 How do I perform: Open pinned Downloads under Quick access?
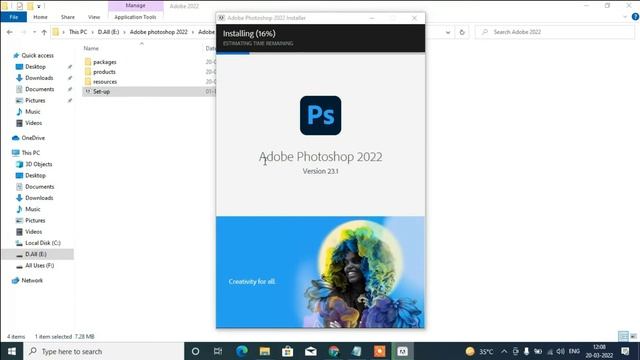39,78
